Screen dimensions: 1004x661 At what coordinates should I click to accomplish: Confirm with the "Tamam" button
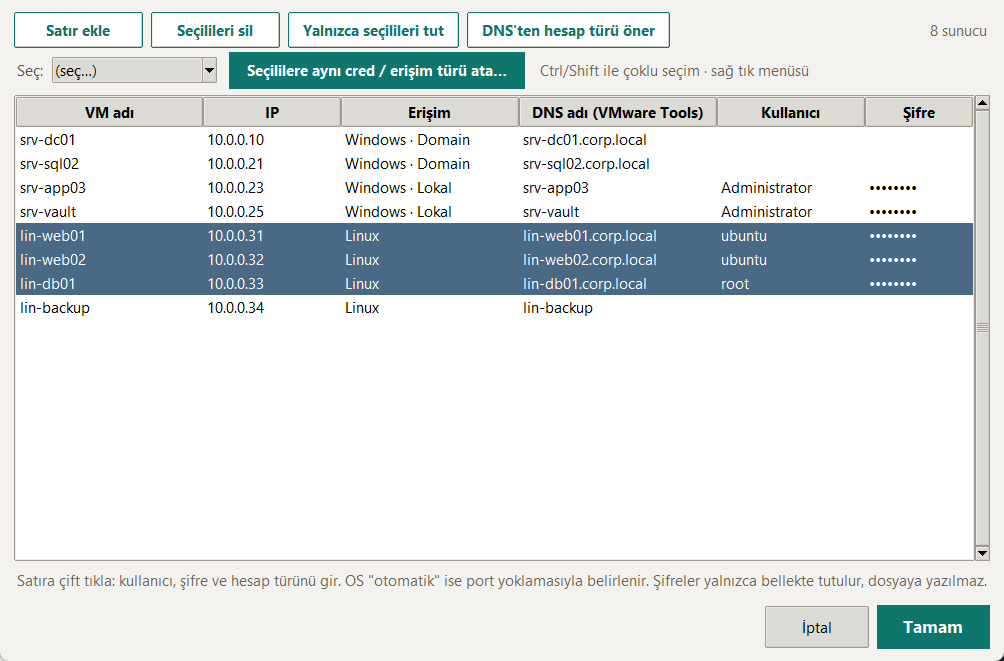click(933, 627)
